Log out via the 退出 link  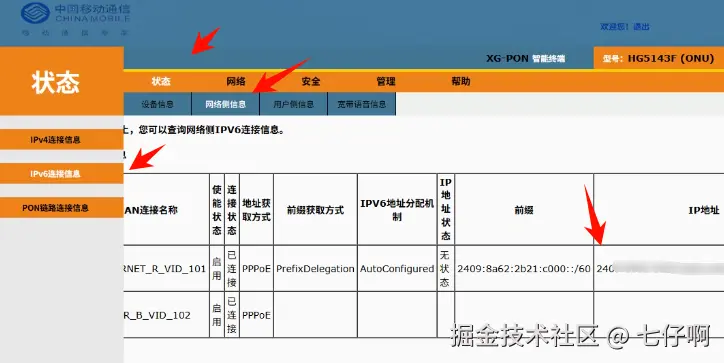[641, 27]
